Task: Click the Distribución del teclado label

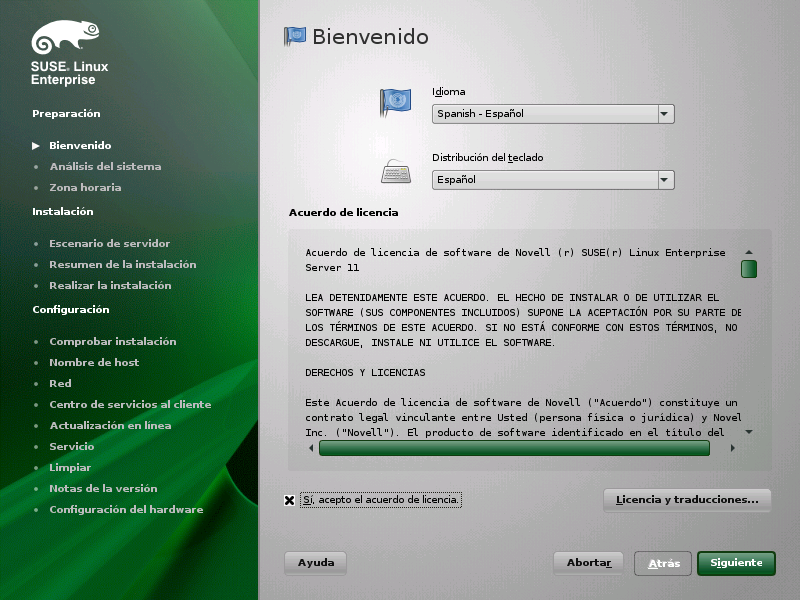Action: point(487,158)
